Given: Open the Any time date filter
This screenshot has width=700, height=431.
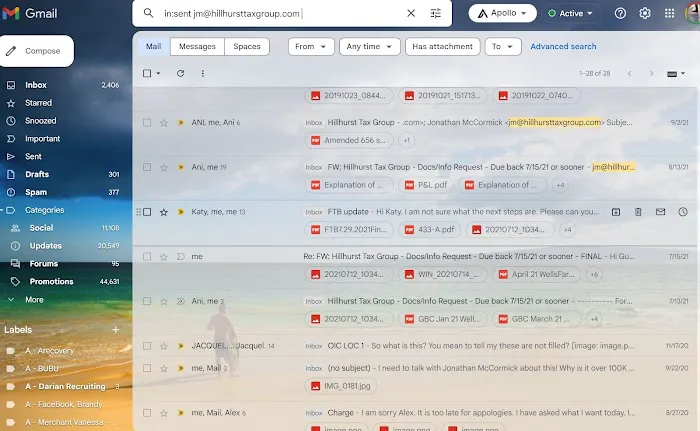Looking at the screenshot, I should coord(370,47).
